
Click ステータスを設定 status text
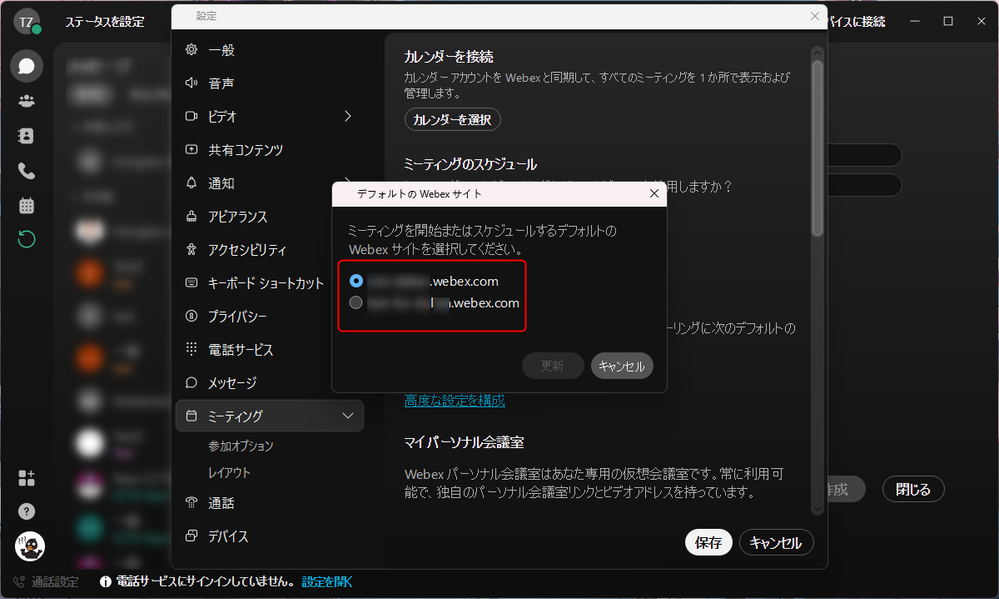click(x=105, y=22)
